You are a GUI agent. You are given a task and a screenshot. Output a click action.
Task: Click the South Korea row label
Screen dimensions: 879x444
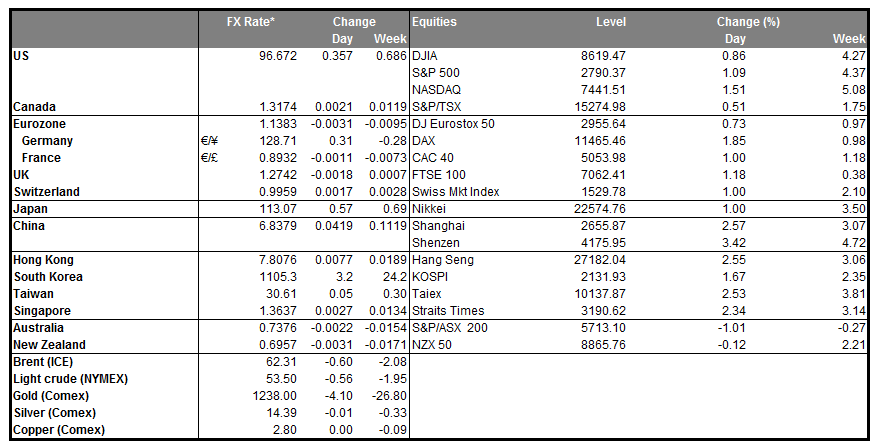(48, 276)
